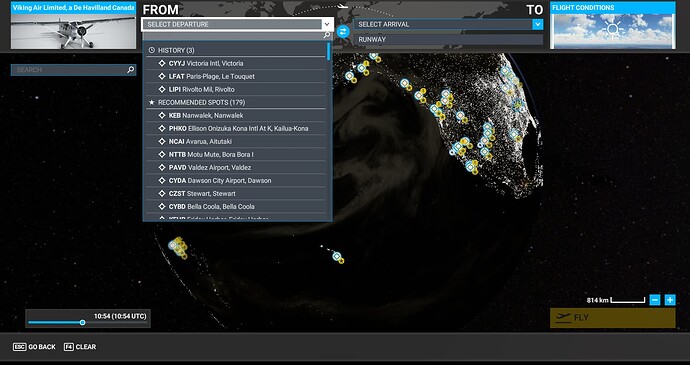
Task: Click the diamond icon beside KEB Nanwalek
Action: pyautogui.click(x=162, y=115)
